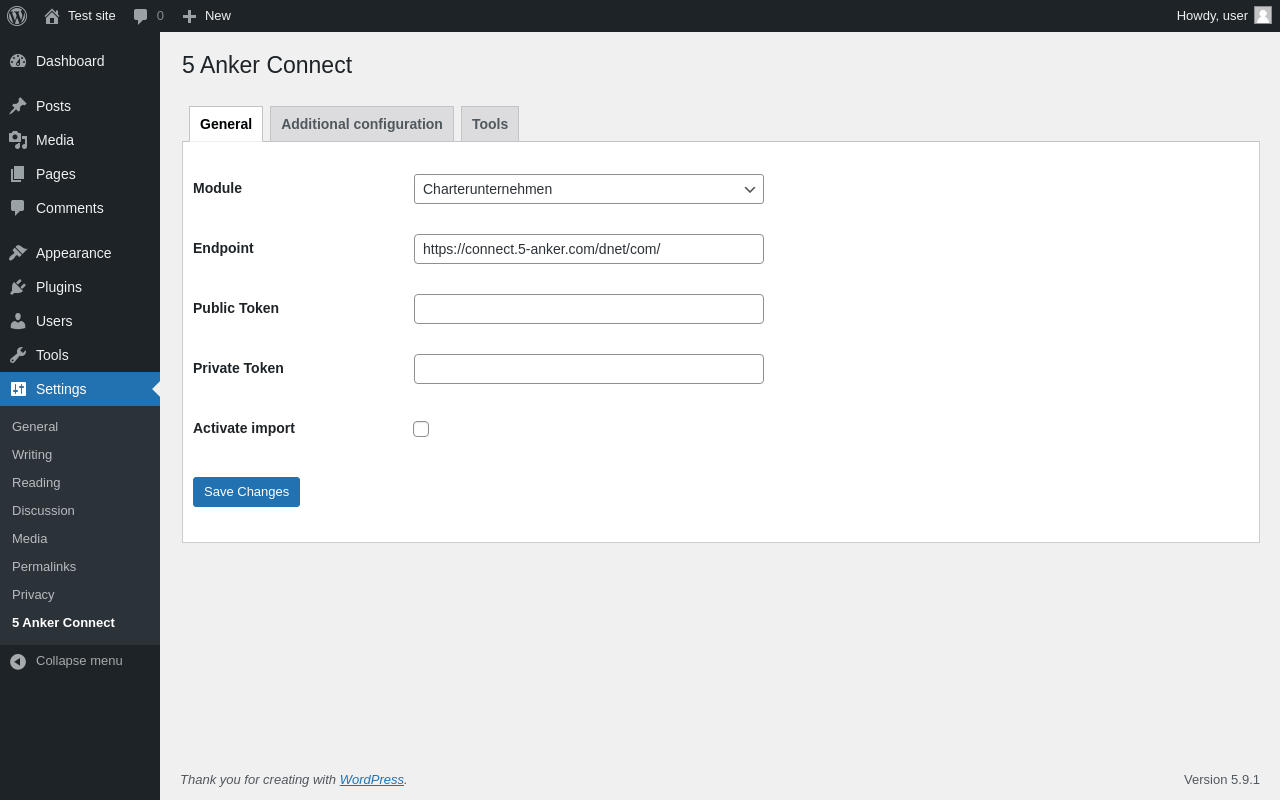The width and height of the screenshot is (1280, 800).
Task: Click the Media camera icon in sidebar
Action: pyautogui.click(x=18, y=140)
